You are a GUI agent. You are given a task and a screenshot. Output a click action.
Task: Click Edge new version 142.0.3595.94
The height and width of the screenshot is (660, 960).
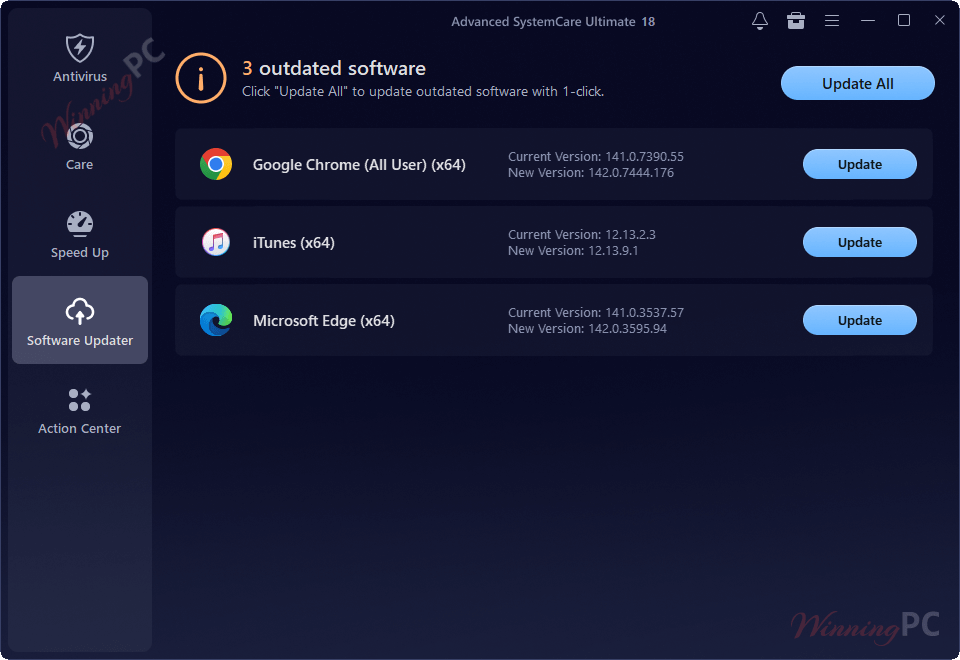point(587,328)
